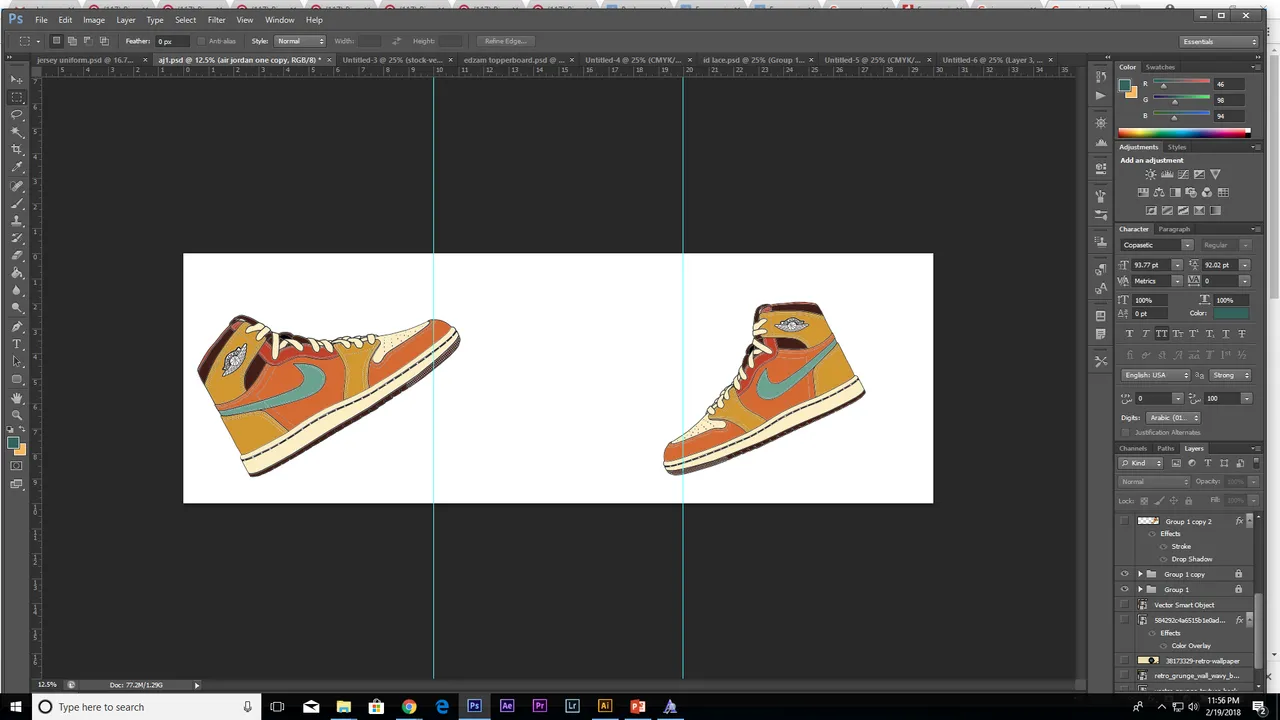The image size is (1280, 720).
Task: Click the Refine Edge button
Action: coord(506,41)
